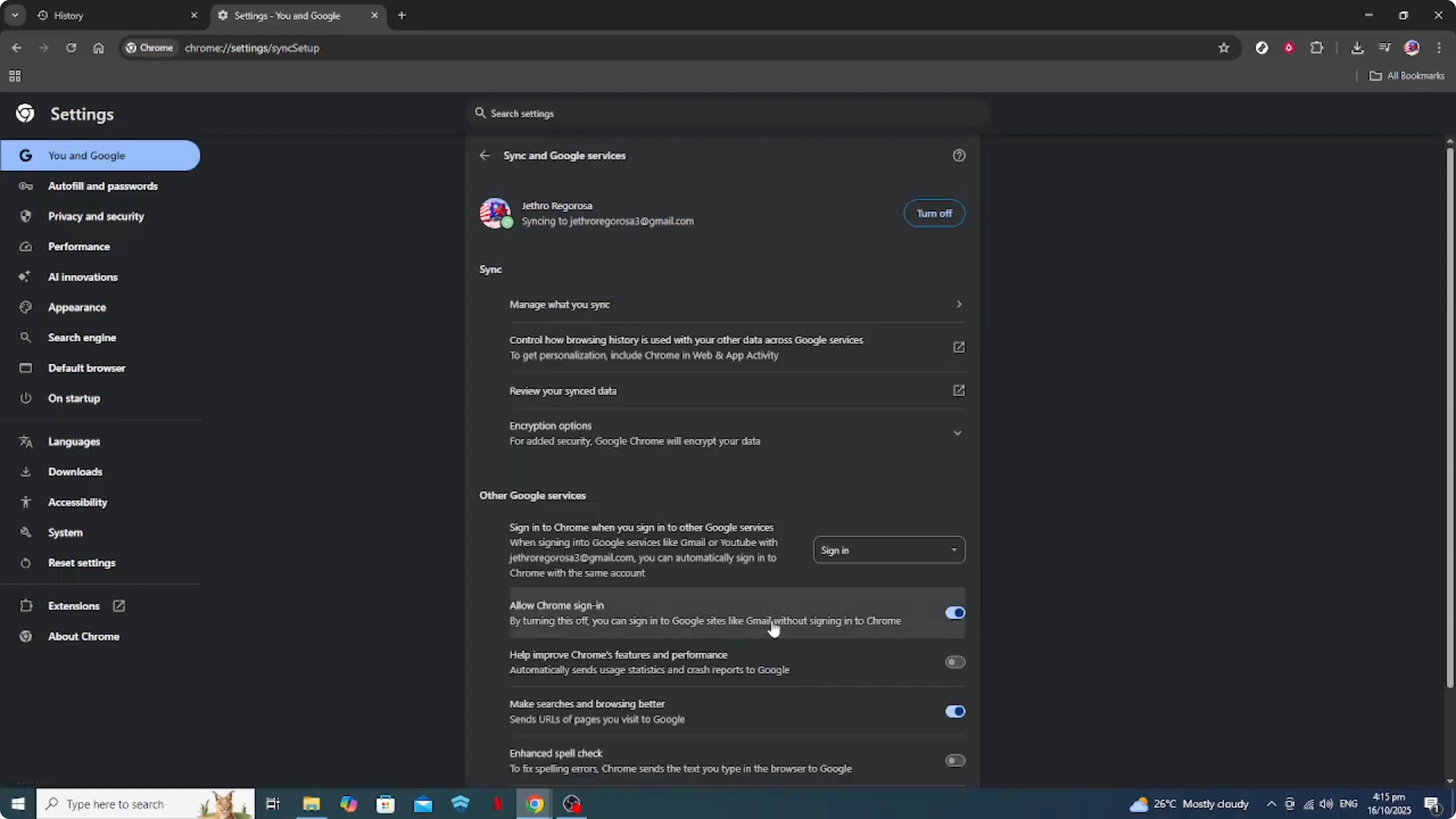Open the Extensions puzzle icon in toolbar
The width and height of the screenshot is (1456, 819).
click(1316, 48)
